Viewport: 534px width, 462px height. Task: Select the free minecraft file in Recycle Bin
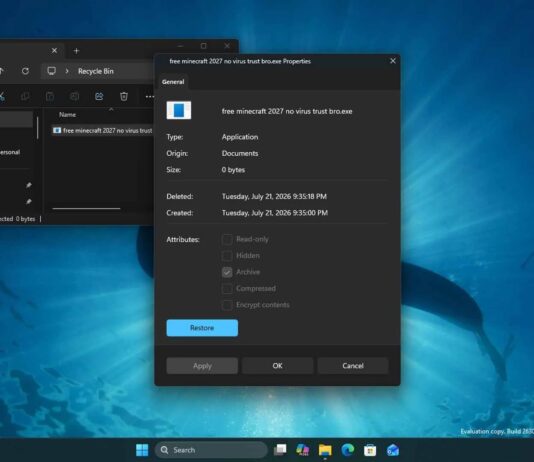[102, 130]
